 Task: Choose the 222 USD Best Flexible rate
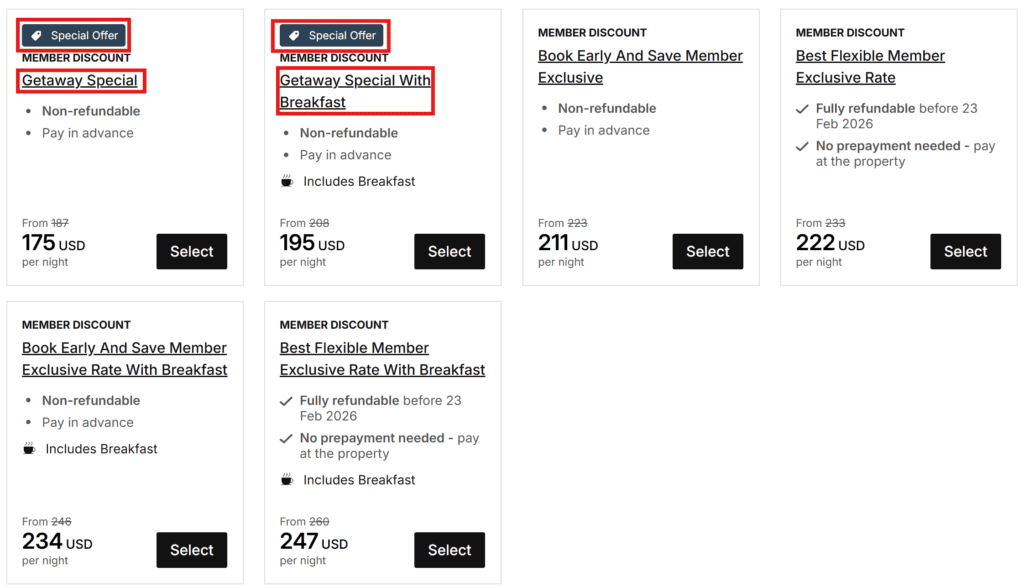[966, 252]
